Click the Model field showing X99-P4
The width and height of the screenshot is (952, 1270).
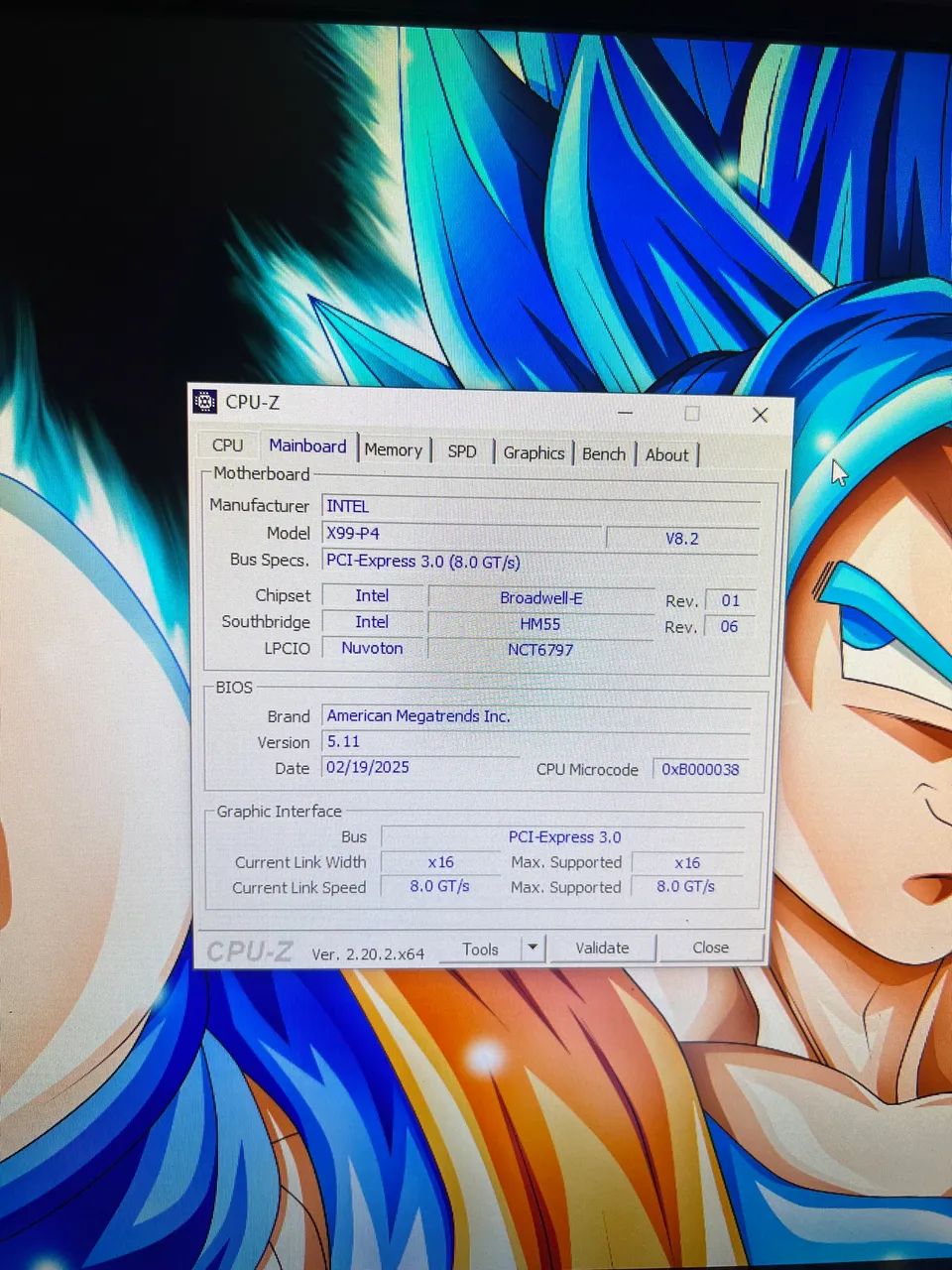coord(462,534)
